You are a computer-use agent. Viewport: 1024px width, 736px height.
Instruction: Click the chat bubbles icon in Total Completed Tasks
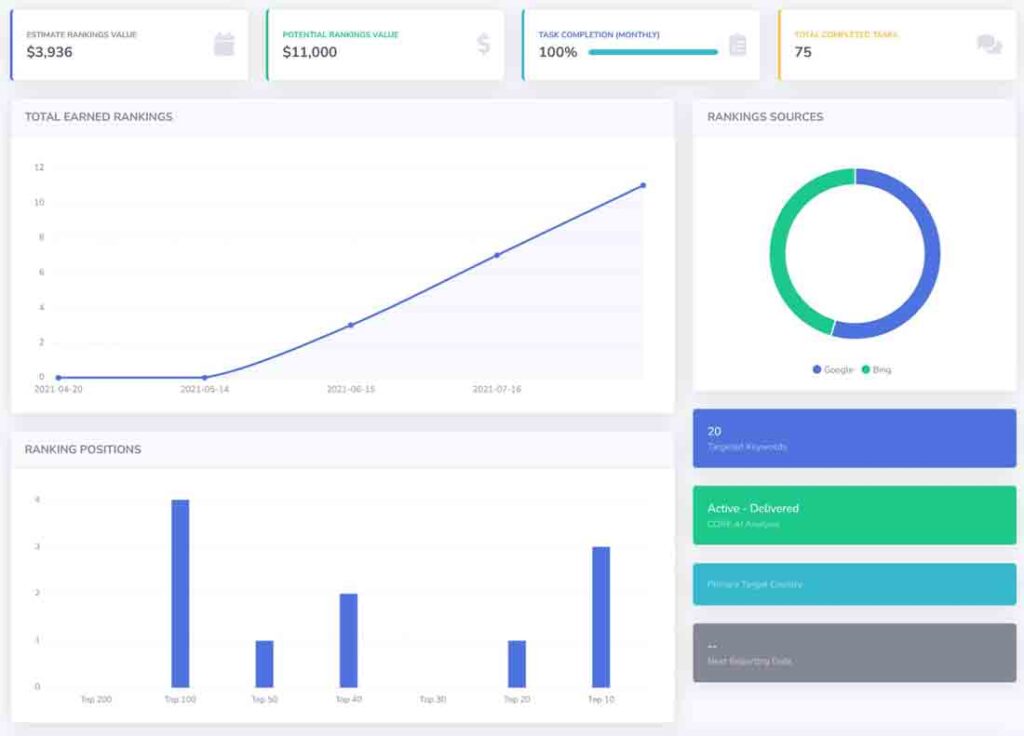point(989,44)
